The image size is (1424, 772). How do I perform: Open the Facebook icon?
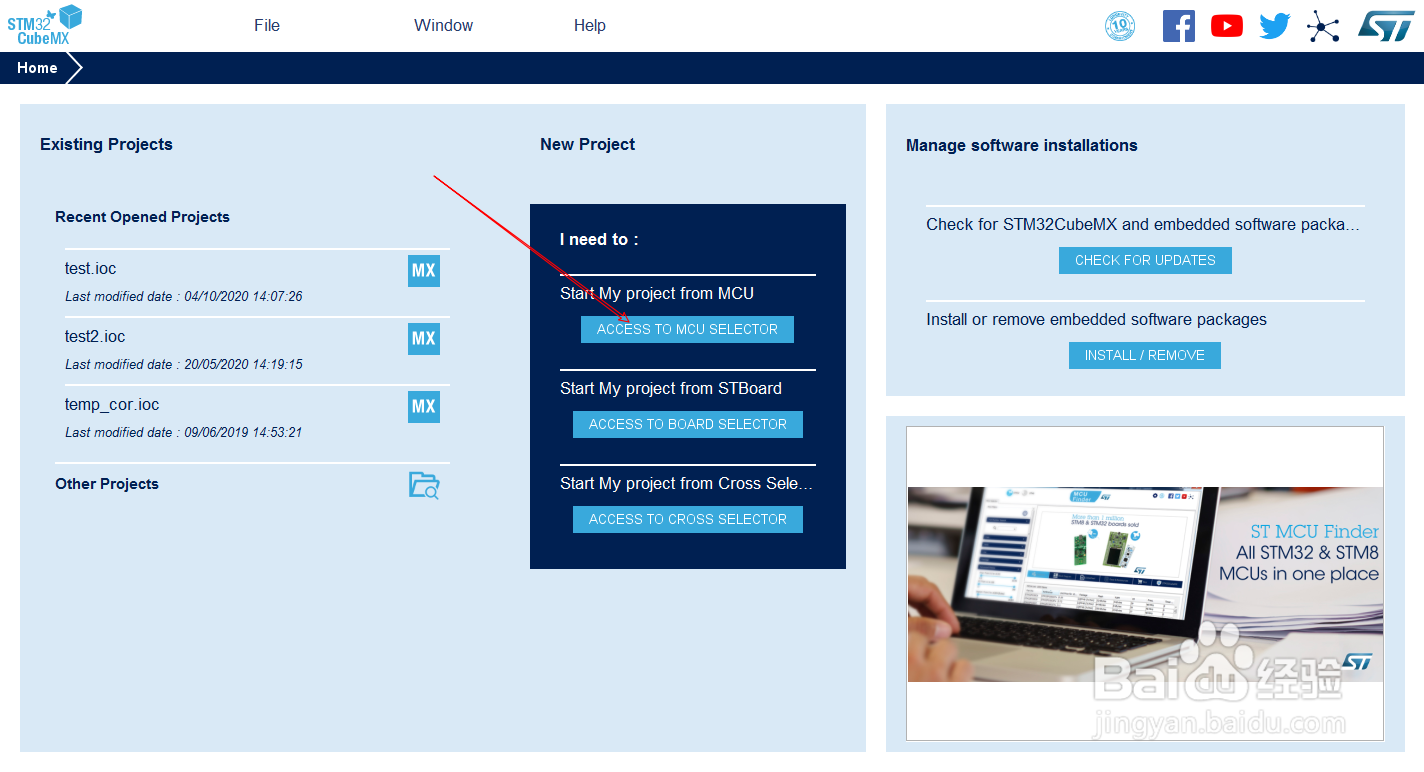tap(1179, 26)
